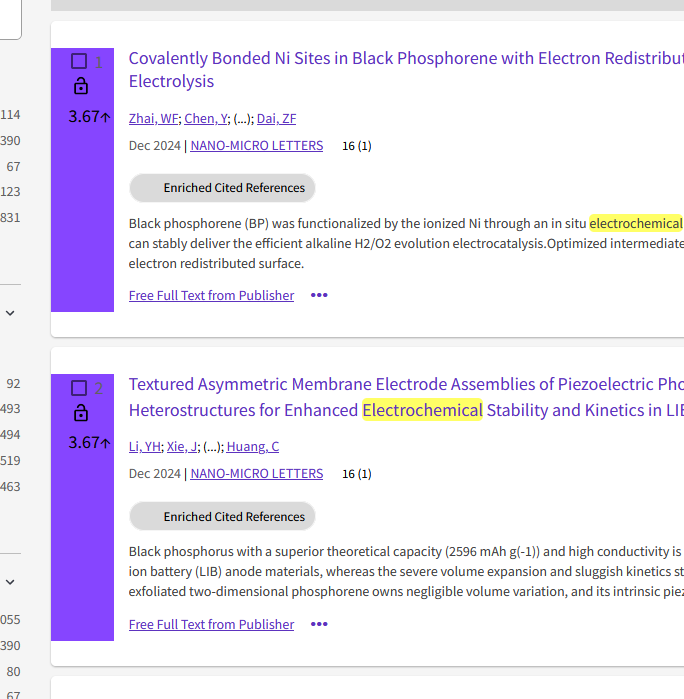Expand the upper chevron in left filter panel
This screenshot has height=699, width=684.
10,313
